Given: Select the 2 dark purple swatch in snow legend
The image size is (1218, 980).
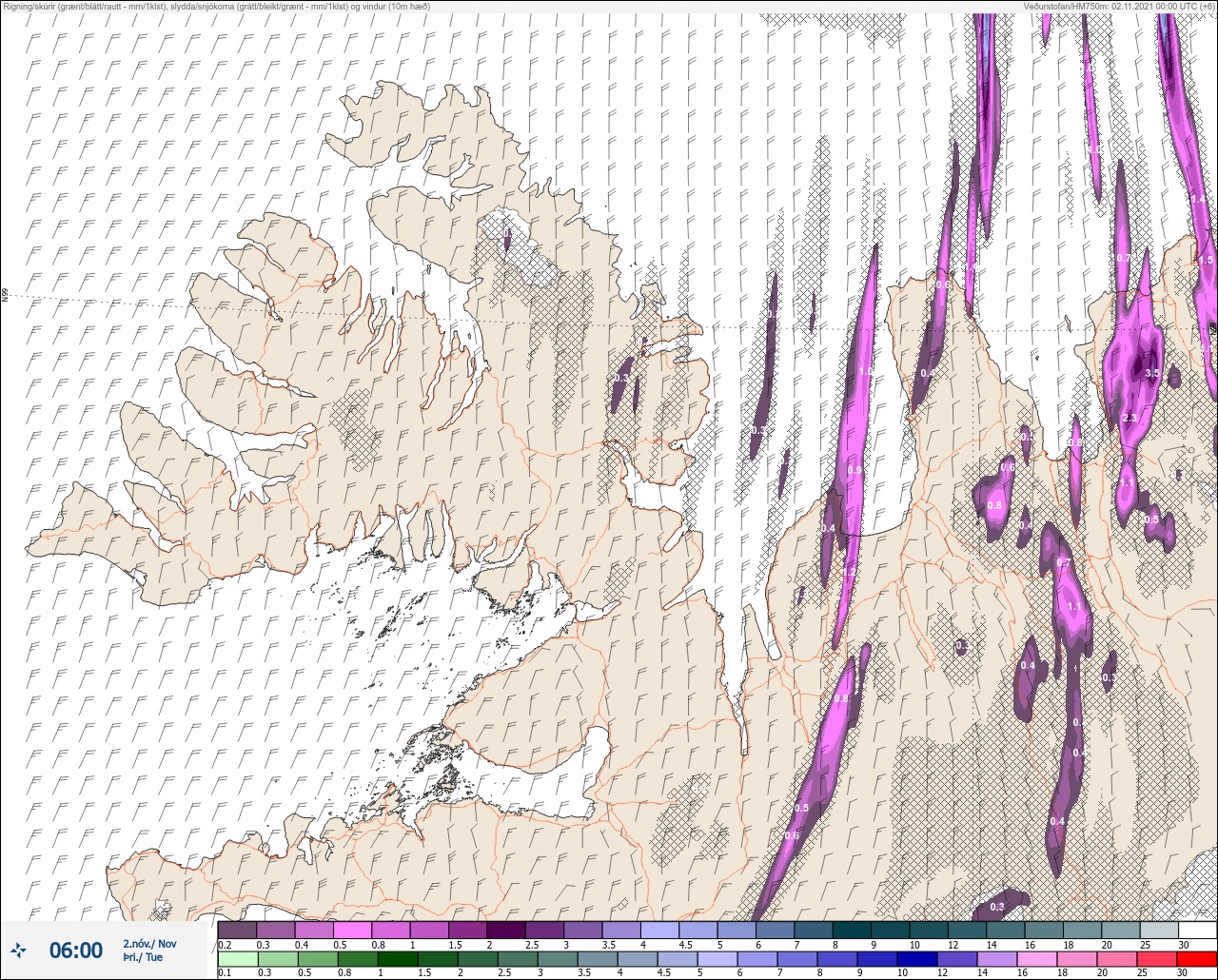Looking at the screenshot, I should pos(506,930).
